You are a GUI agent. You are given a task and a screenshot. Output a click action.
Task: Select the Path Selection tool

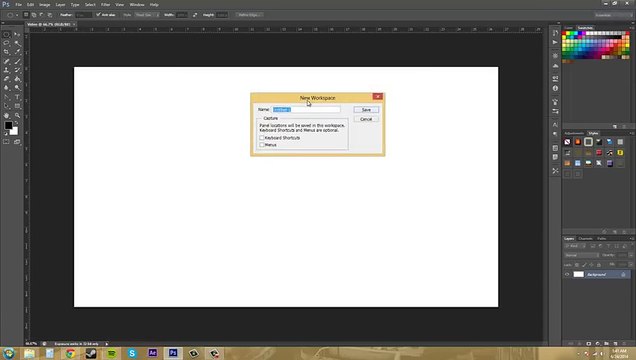coord(6,106)
